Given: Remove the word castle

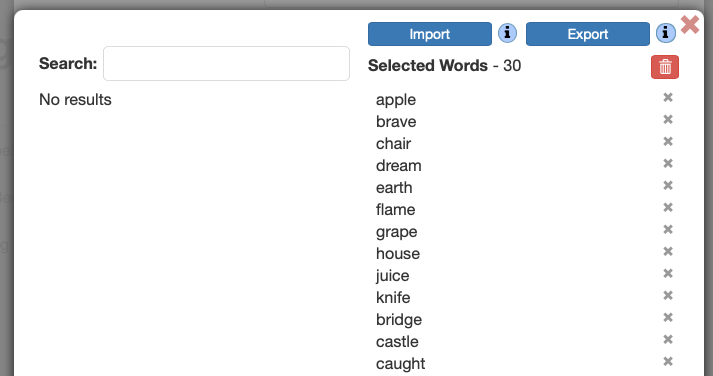Looking at the screenshot, I should click(668, 340).
